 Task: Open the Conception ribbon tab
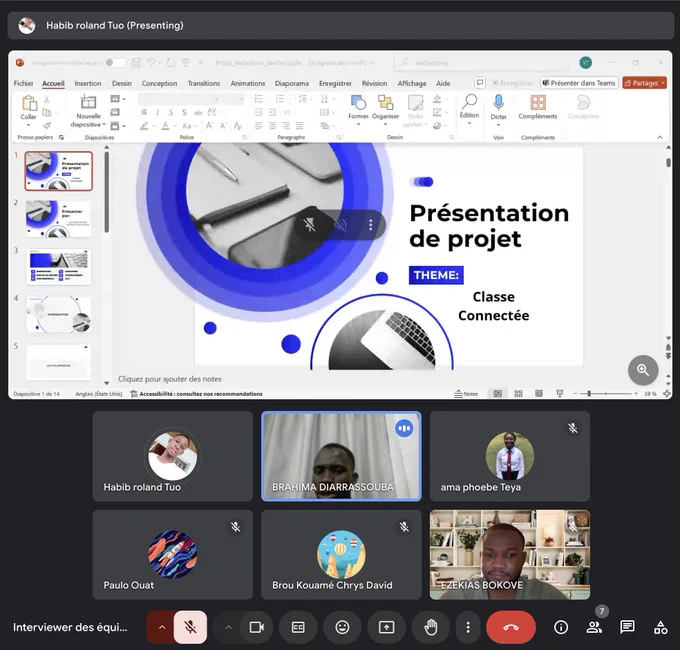[159, 83]
